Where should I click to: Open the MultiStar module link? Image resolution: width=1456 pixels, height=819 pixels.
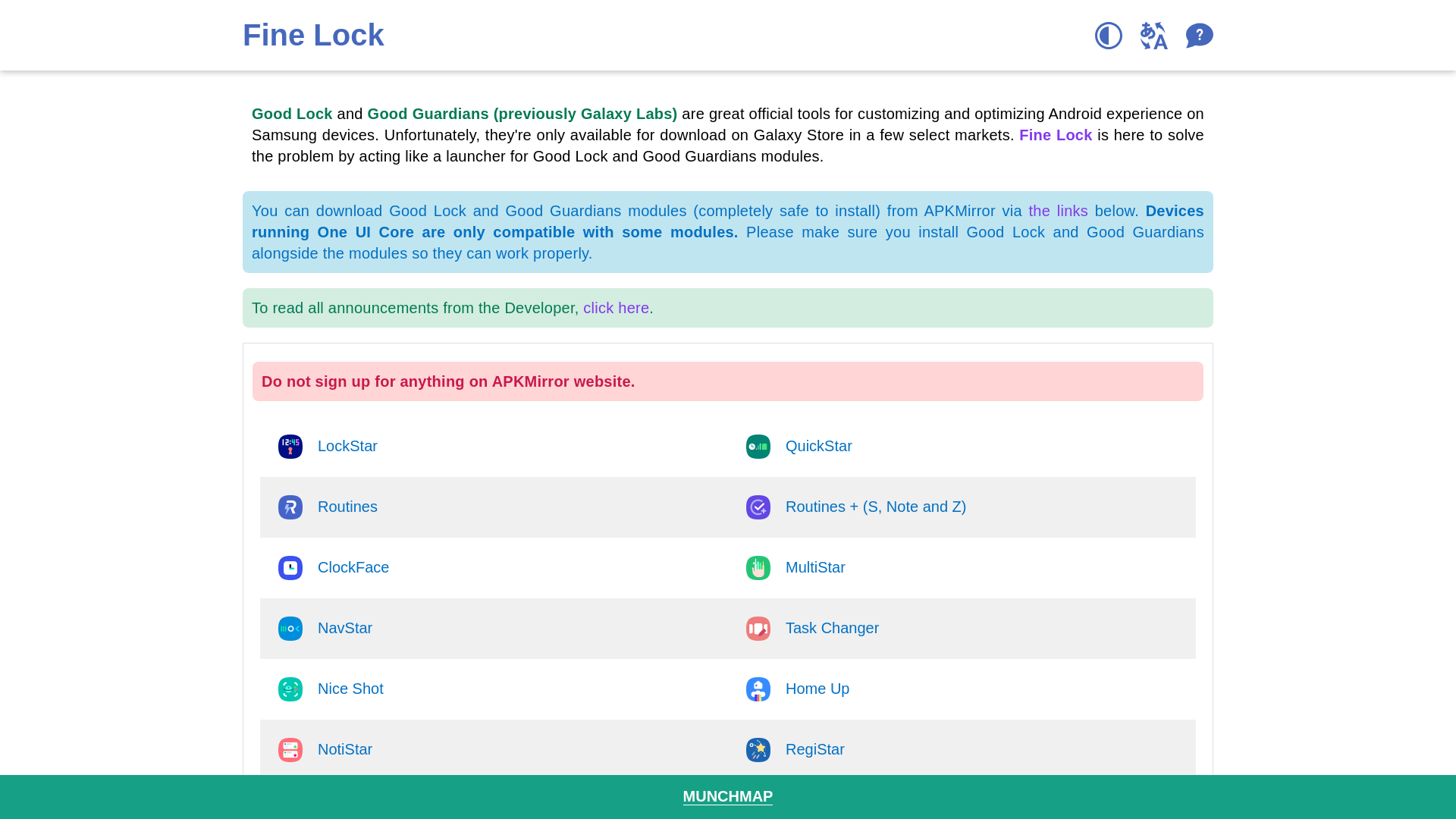[x=815, y=567]
